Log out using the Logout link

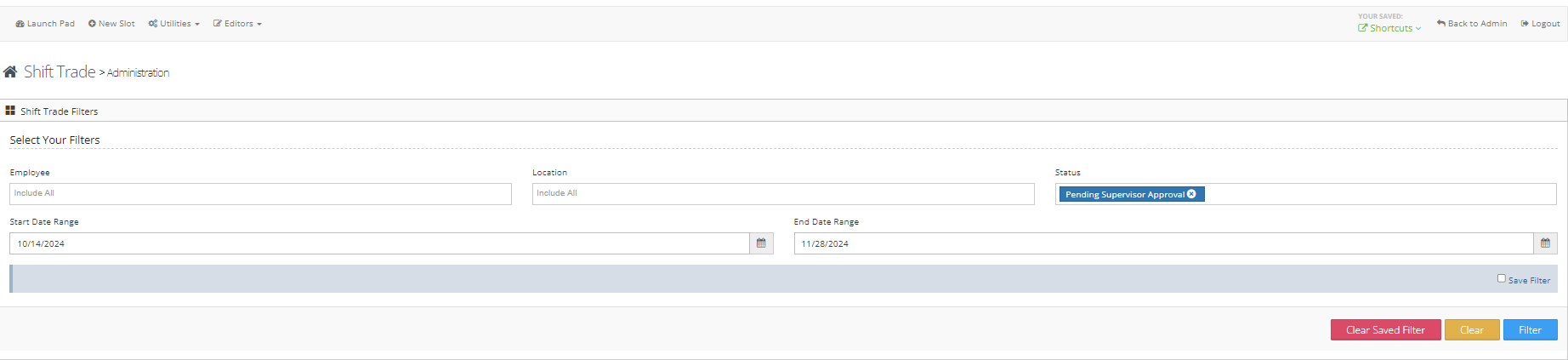tap(1540, 24)
